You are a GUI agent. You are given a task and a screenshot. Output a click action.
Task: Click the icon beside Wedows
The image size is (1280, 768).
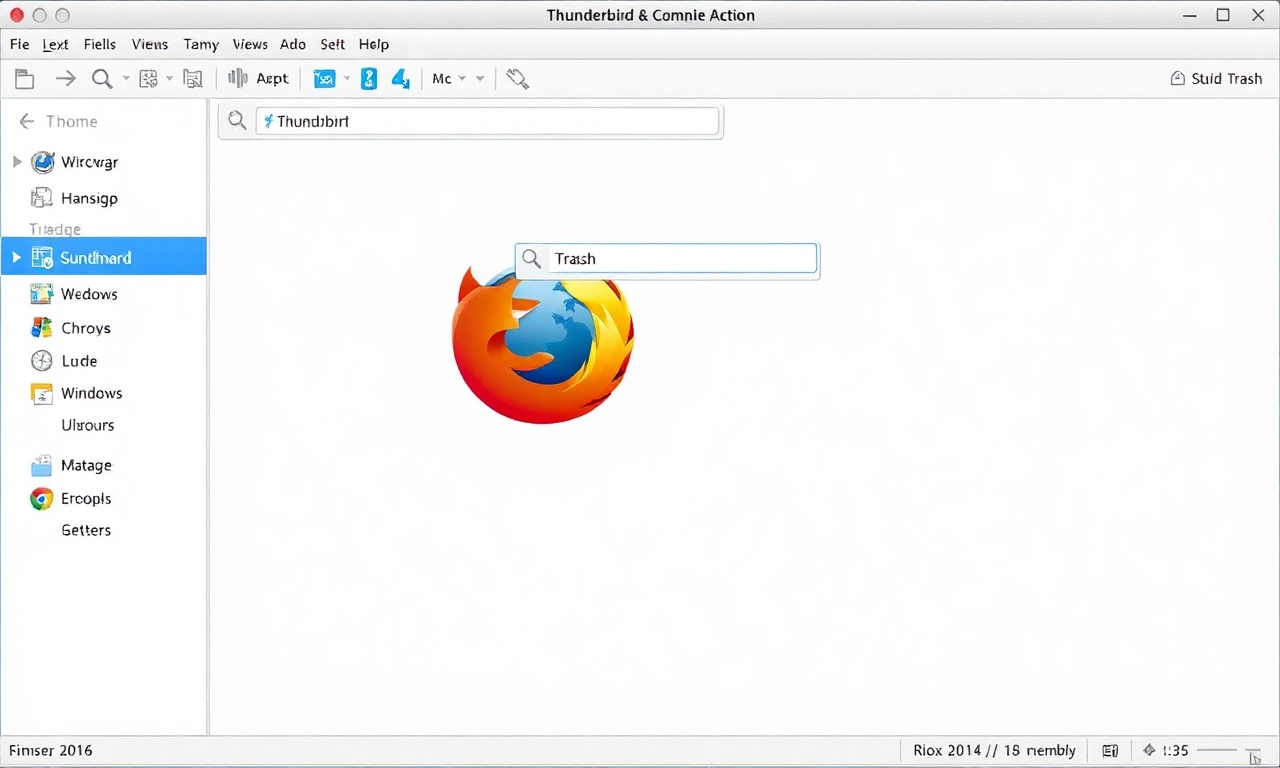click(42, 294)
